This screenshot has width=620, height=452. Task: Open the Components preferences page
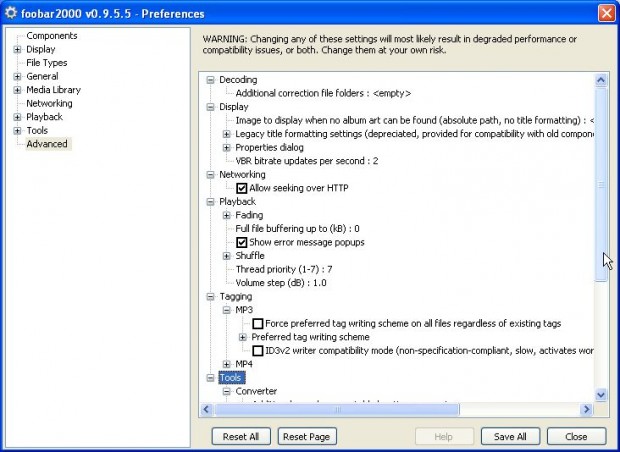(x=52, y=36)
